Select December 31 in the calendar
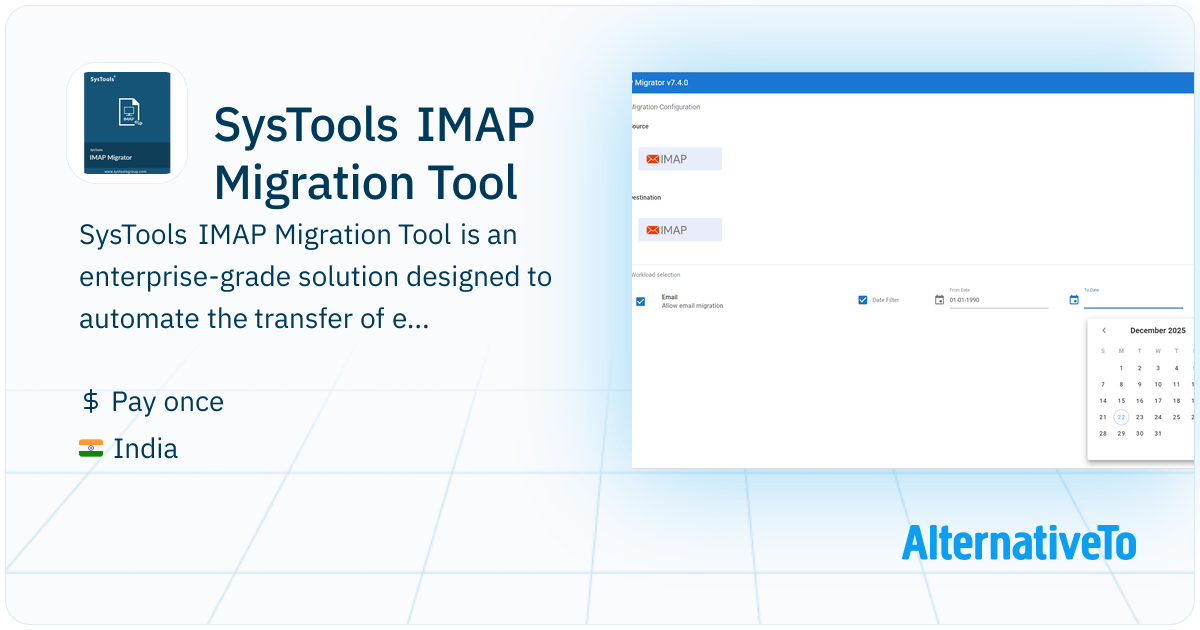 (x=1158, y=433)
